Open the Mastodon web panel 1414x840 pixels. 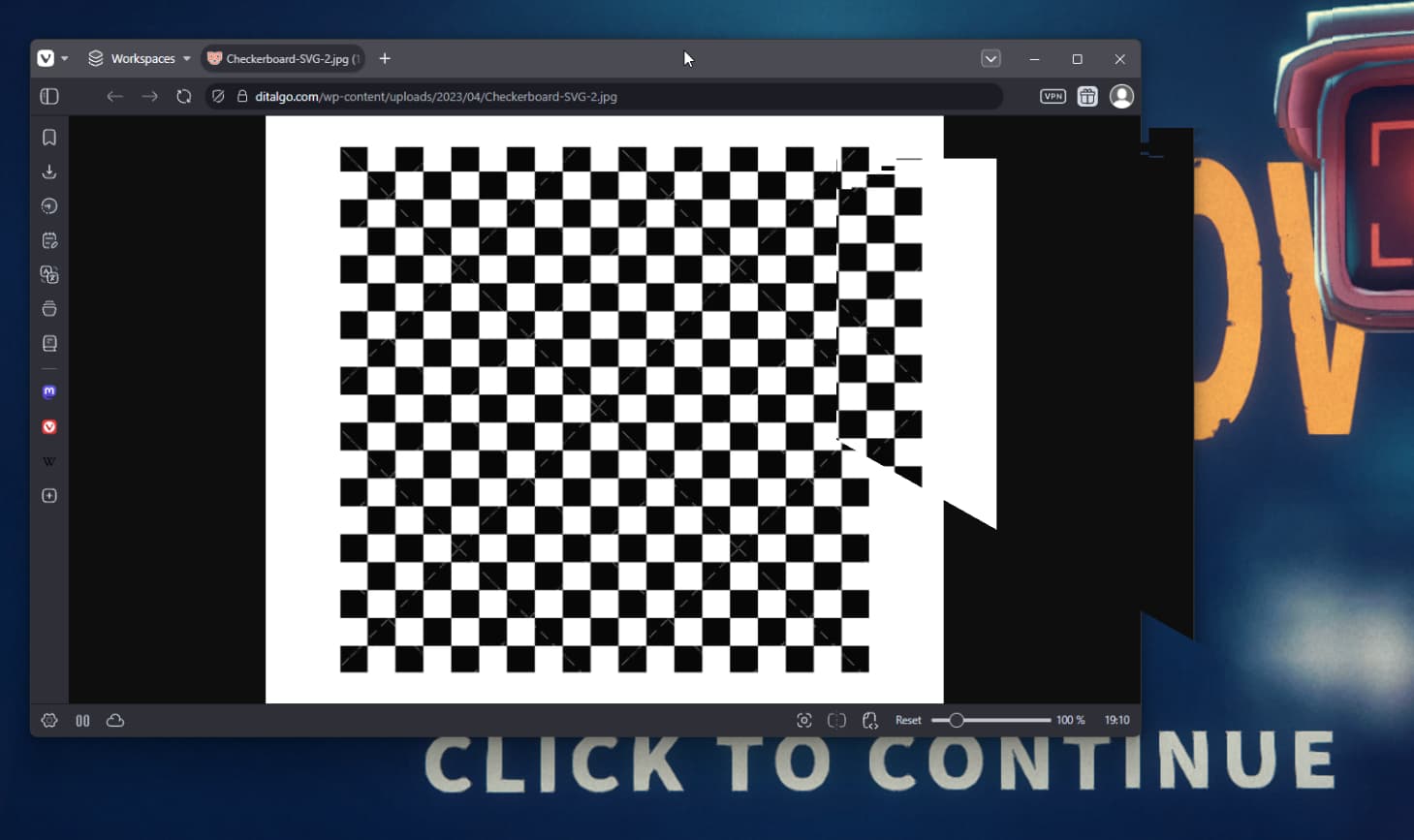tap(49, 392)
